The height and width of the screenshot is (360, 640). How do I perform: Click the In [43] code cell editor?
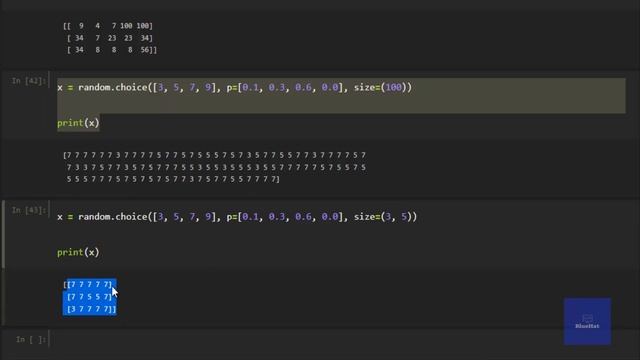[341, 234]
